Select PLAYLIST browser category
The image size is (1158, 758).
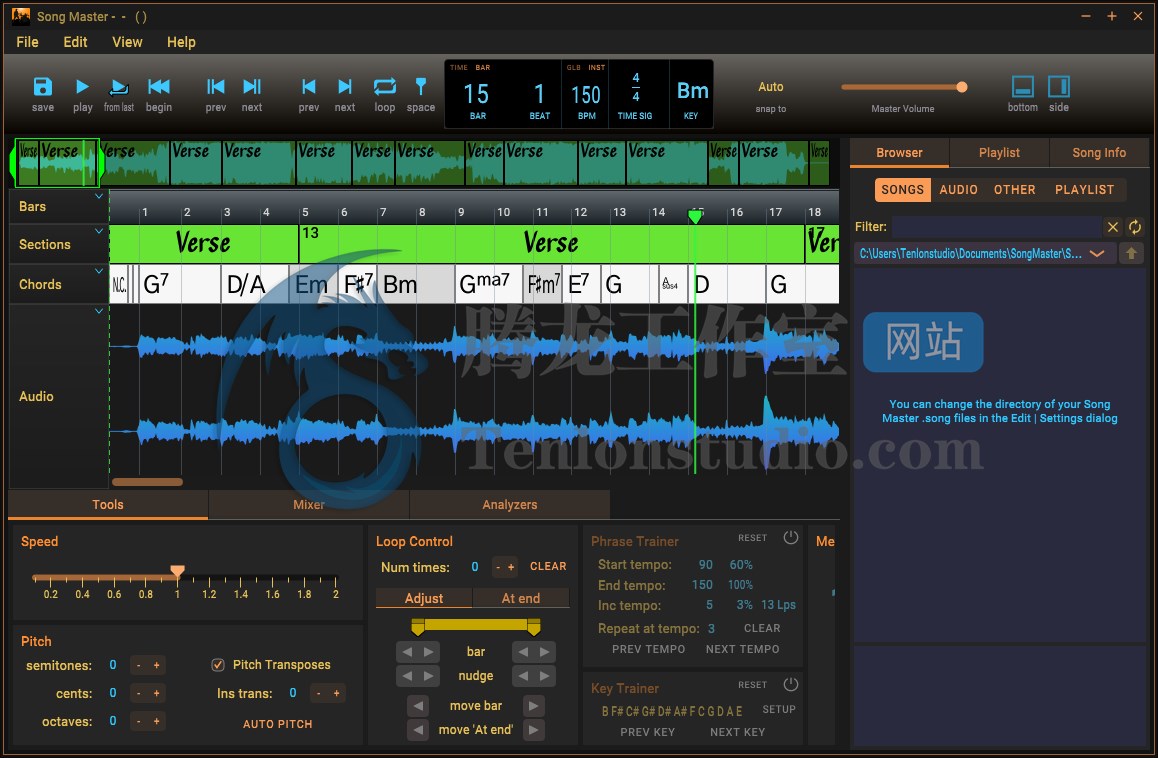(1084, 190)
